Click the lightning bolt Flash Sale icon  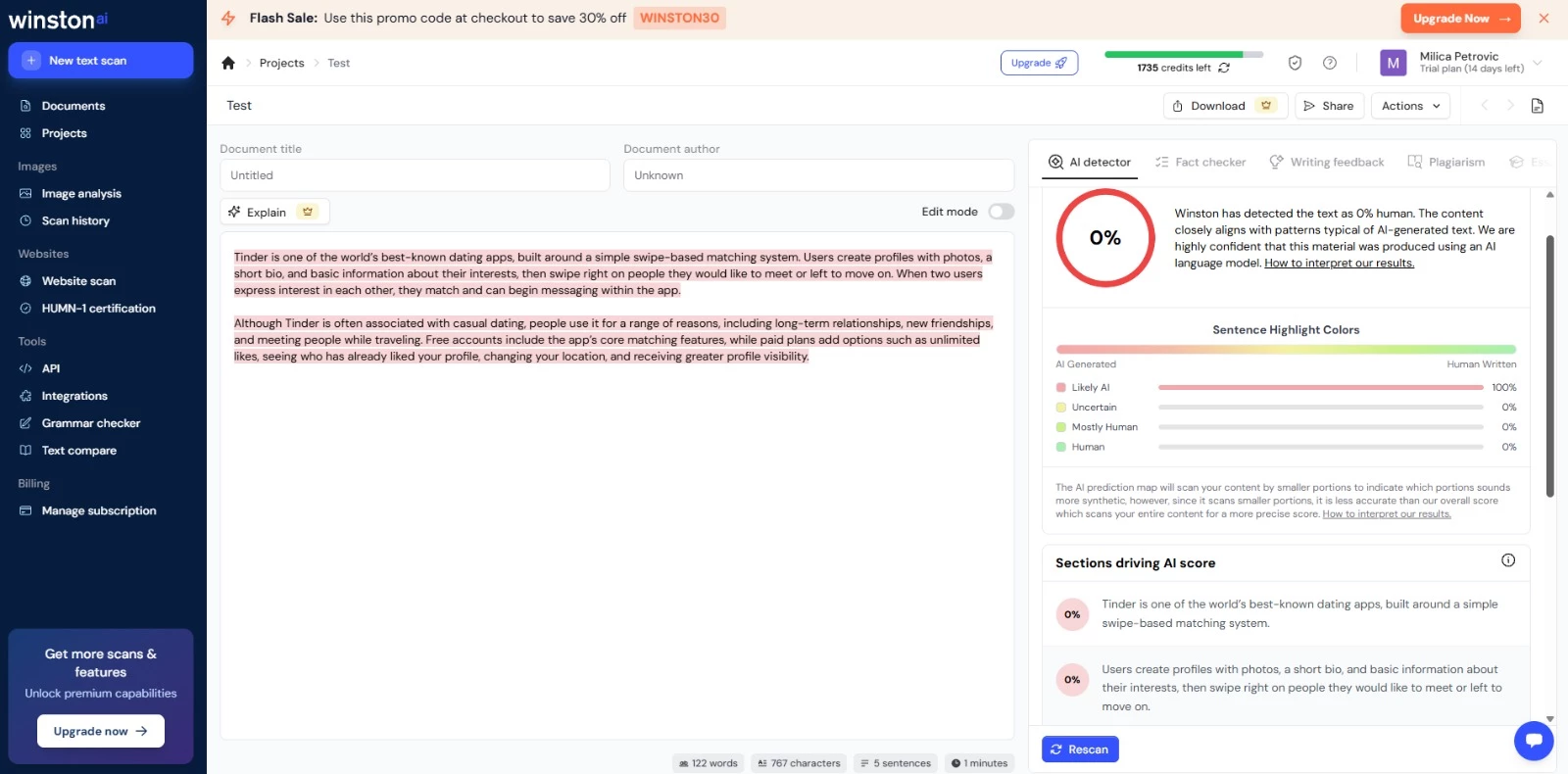click(x=228, y=18)
